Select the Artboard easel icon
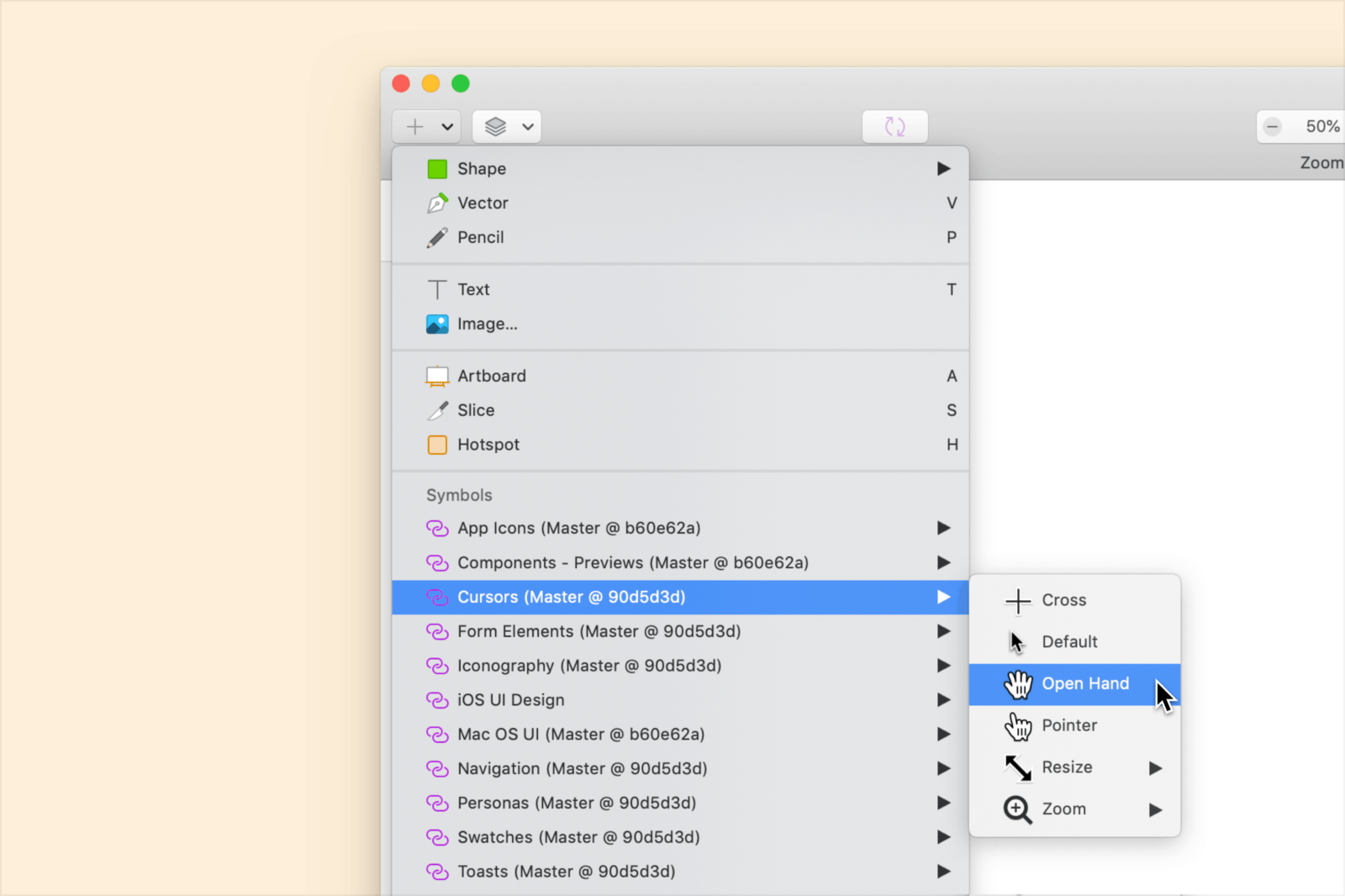Viewport: 1345px width, 896px height. click(437, 377)
